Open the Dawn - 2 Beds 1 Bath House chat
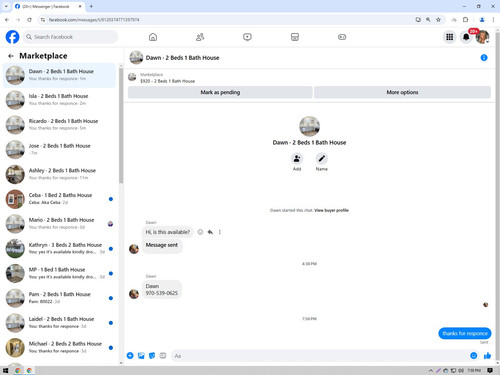Screen dimensions: 500x375 point(59,75)
